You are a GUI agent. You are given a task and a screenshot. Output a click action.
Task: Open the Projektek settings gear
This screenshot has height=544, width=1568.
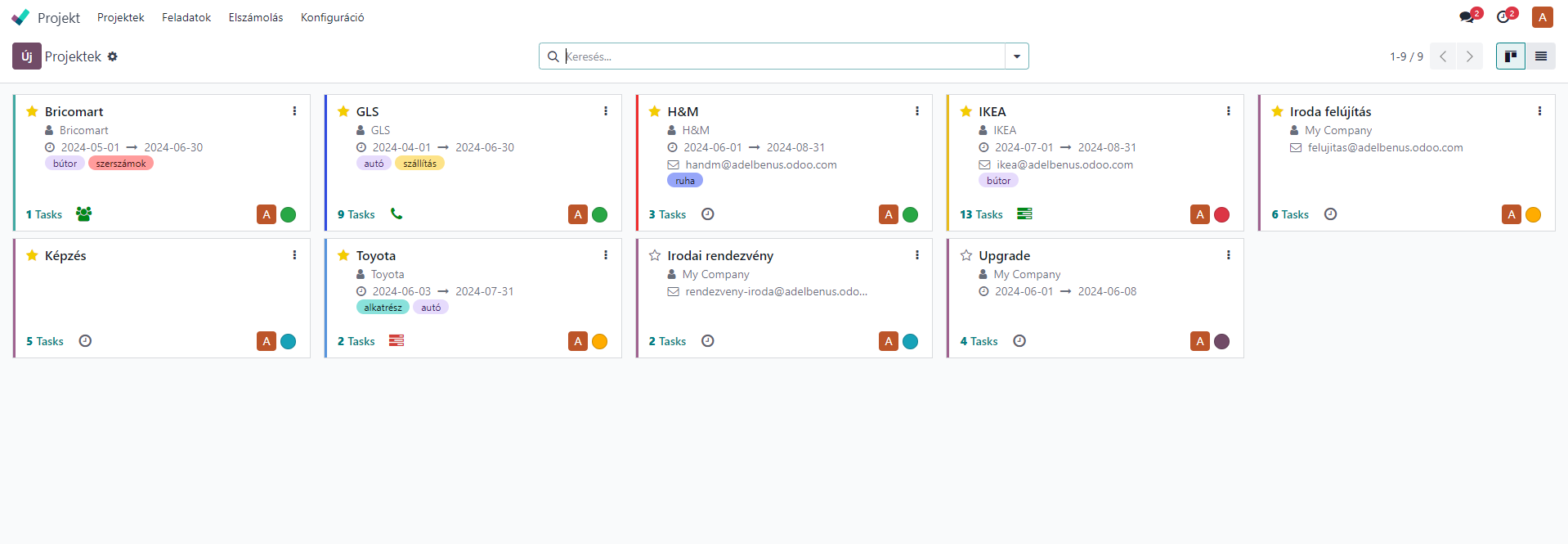pos(113,56)
